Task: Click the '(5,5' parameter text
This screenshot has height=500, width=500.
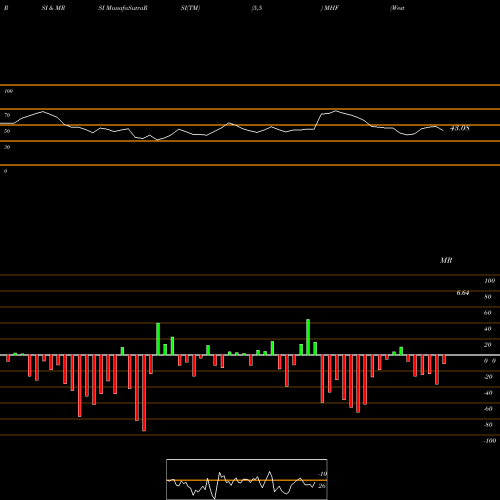Action: point(257,8)
